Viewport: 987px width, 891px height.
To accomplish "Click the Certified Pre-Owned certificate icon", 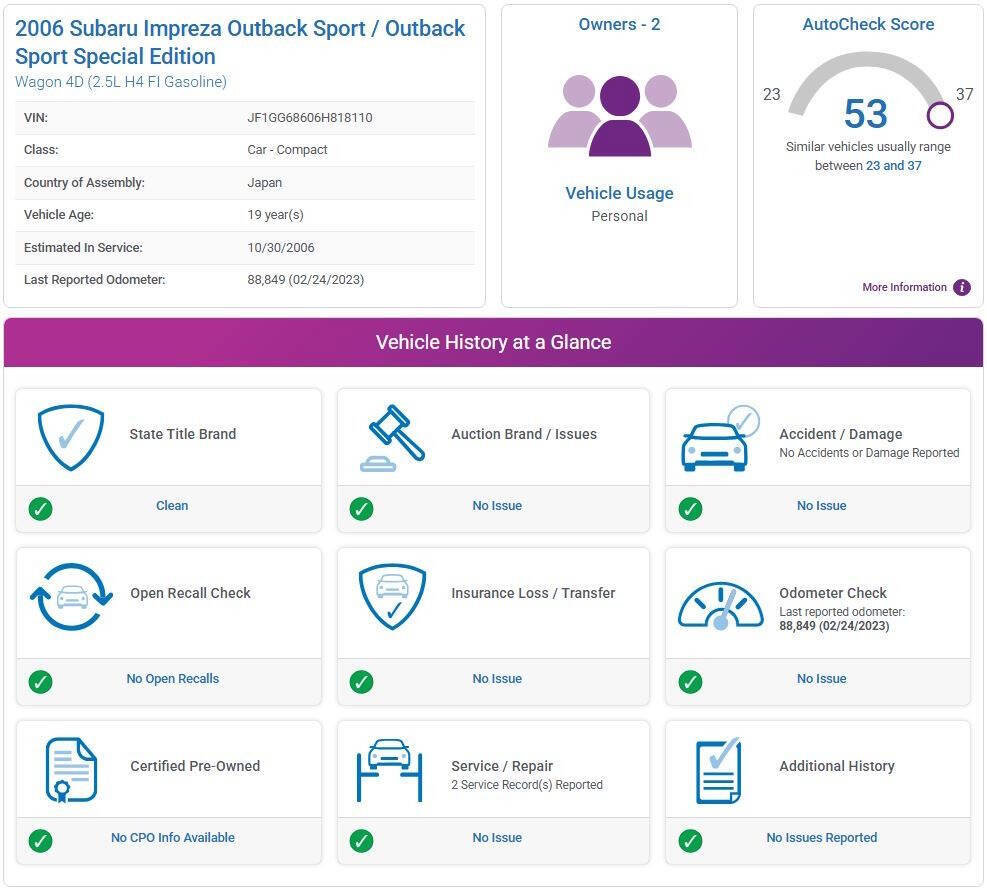I will (x=71, y=769).
